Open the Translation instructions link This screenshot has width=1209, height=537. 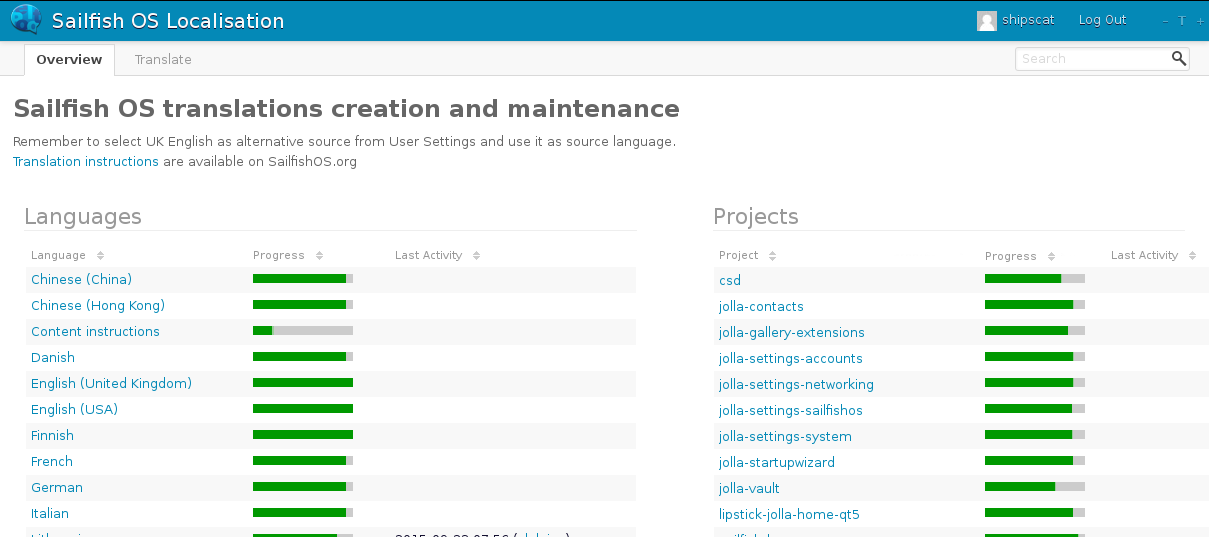pyautogui.click(x=86, y=161)
